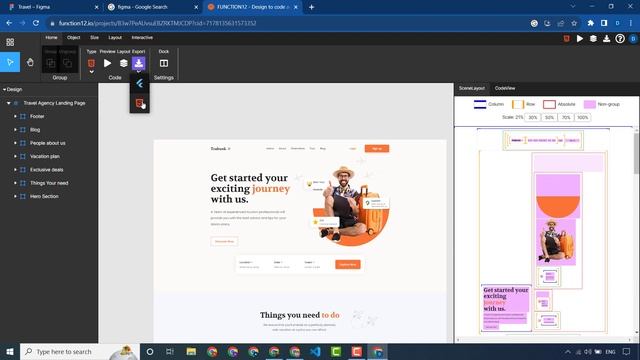Click the Non-group pink legend swatch

point(589,104)
